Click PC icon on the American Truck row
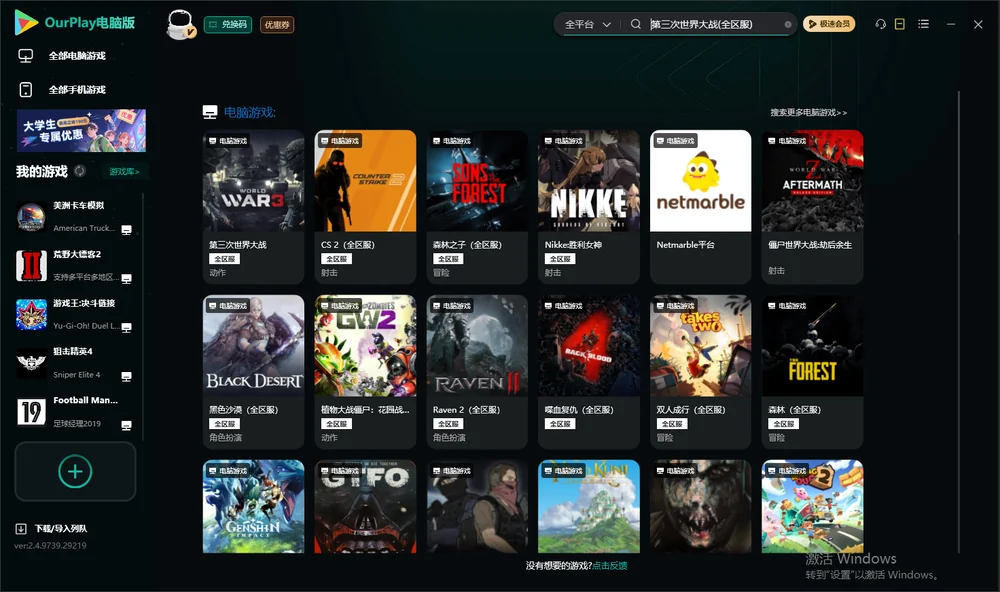This screenshot has height=592, width=1000. tap(126, 230)
